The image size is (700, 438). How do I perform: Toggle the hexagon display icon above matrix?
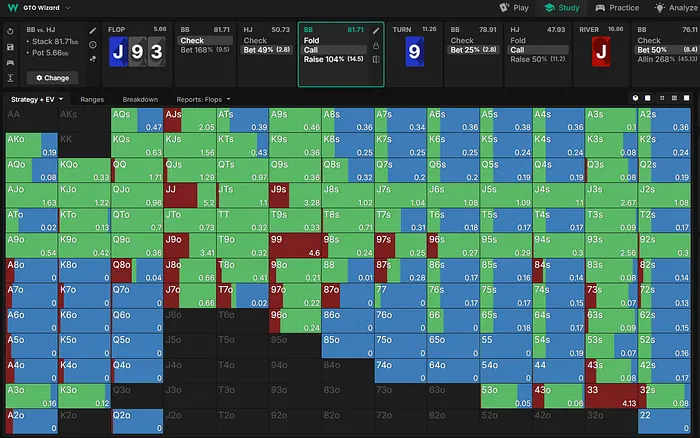pyautogui.click(x=635, y=99)
